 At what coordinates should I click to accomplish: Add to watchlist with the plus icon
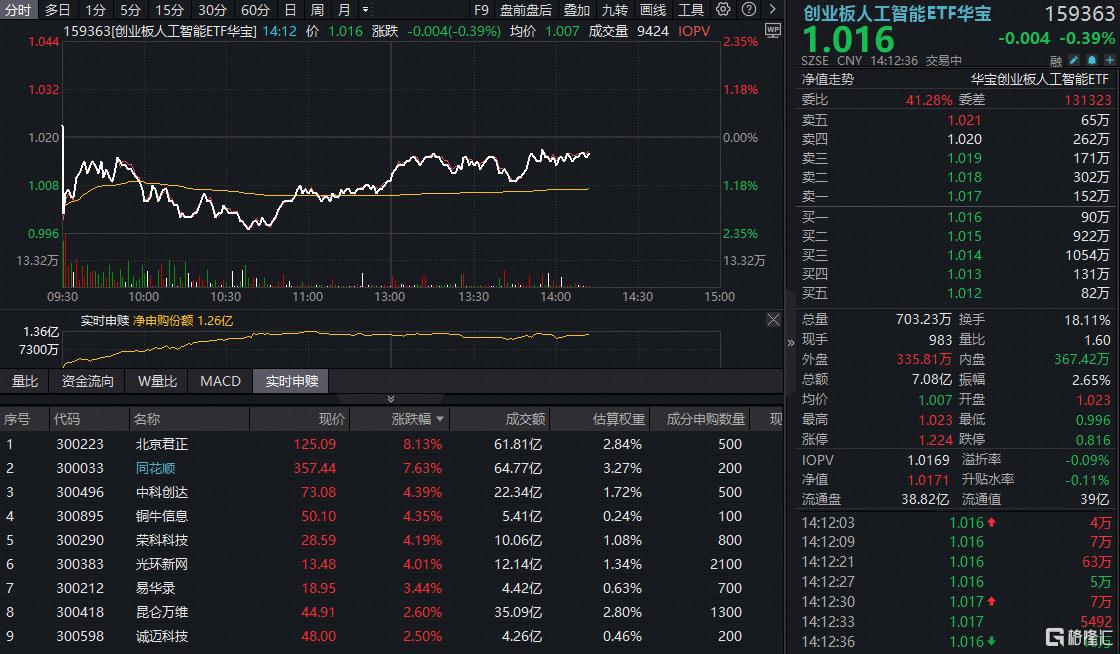1109,61
